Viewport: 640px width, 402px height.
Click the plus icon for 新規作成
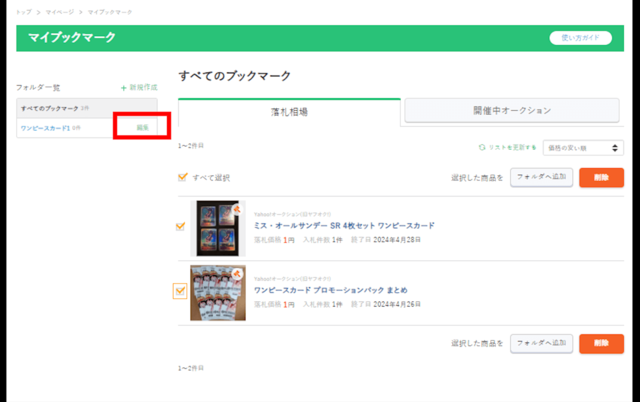(123, 88)
